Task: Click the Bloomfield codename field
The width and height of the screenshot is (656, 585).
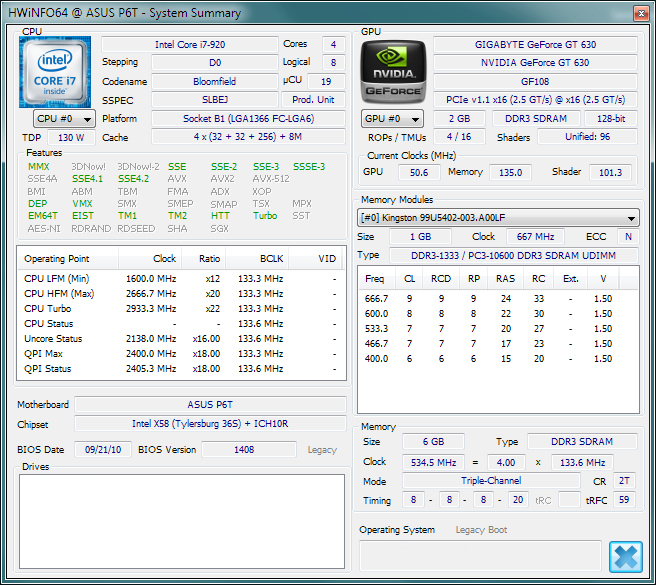Action: point(215,82)
